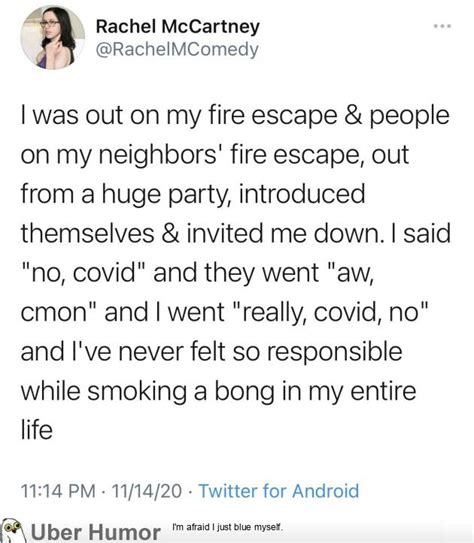Click the Uber Humor owl logo
This screenshot has height=543, width=474.
click(x=13, y=530)
